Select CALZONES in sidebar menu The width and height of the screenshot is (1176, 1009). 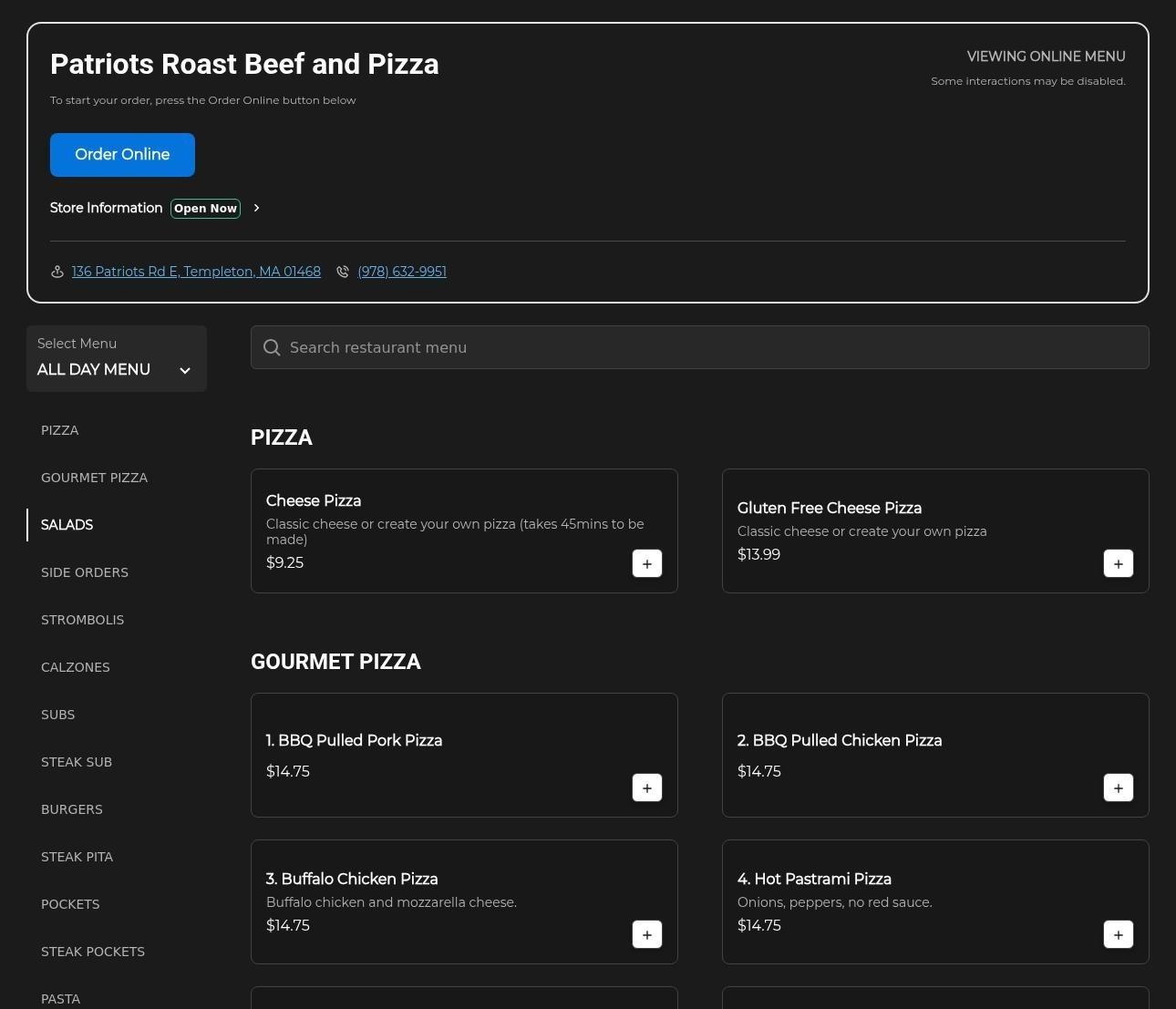pyautogui.click(x=75, y=667)
